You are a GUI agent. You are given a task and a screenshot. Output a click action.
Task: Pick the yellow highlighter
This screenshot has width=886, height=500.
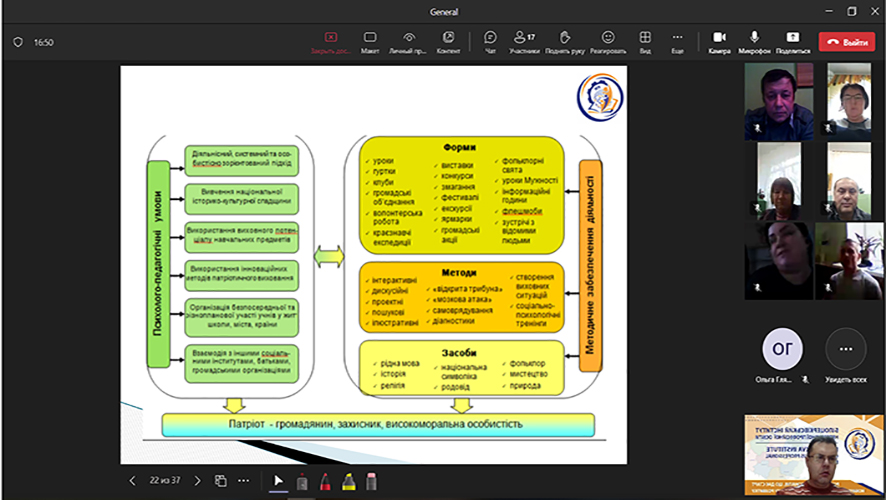click(x=348, y=481)
